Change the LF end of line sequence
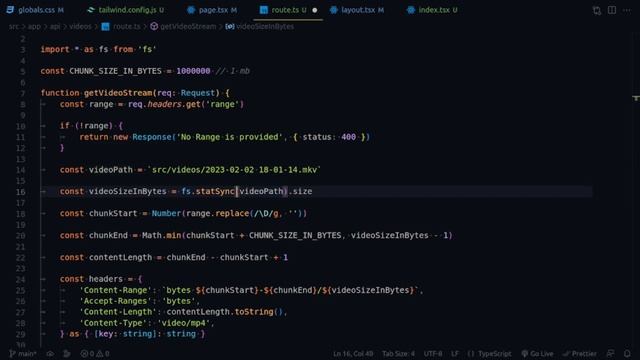The height and width of the screenshot is (360, 640). coord(455,354)
